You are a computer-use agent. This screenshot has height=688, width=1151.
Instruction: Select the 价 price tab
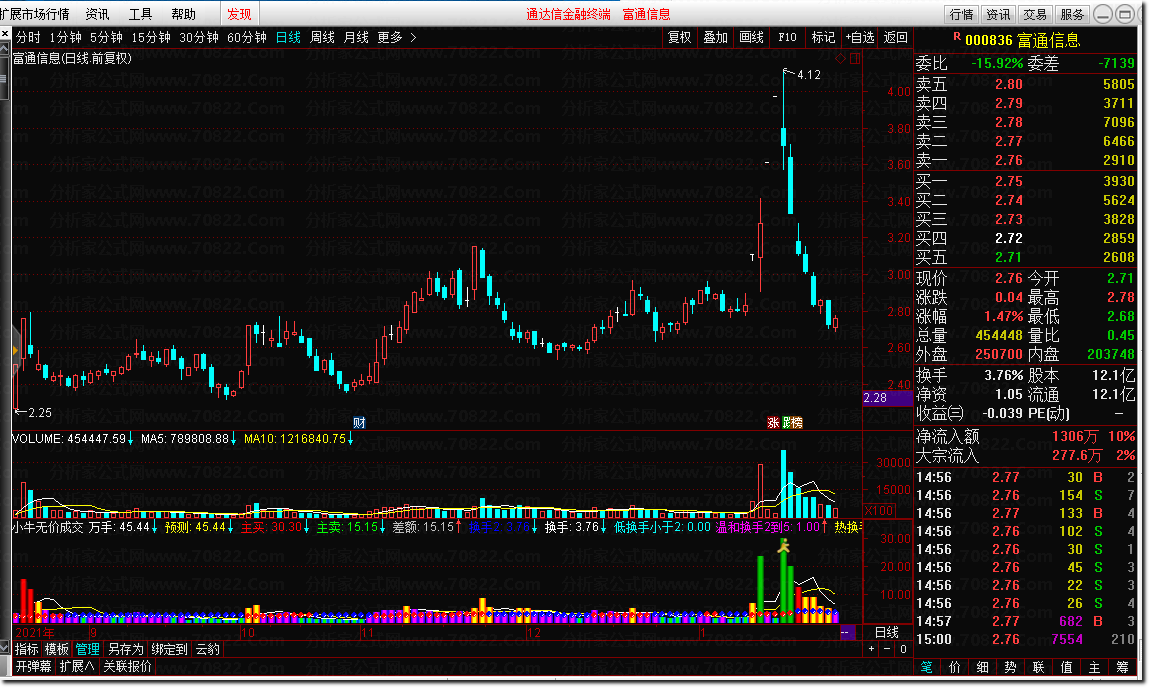(954, 667)
